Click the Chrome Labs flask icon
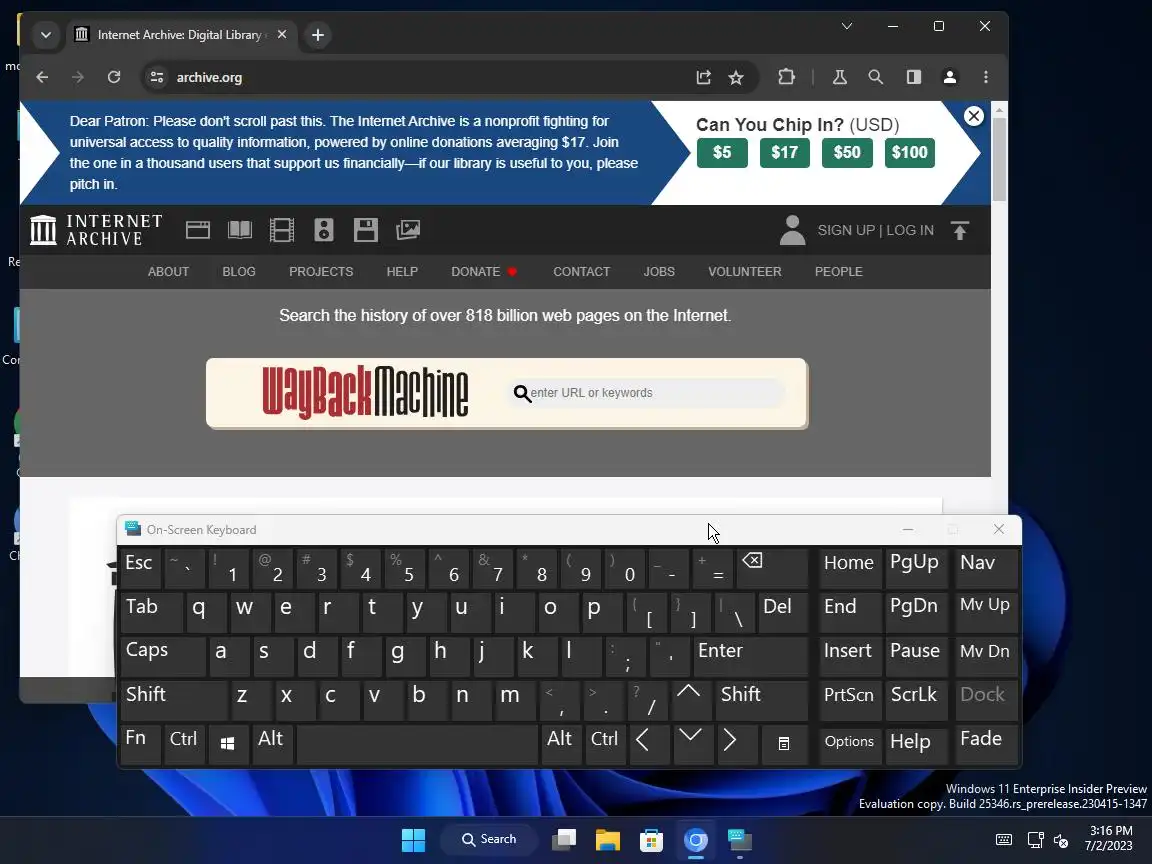Image resolution: width=1152 pixels, height=864 pixels. point(840,77)
